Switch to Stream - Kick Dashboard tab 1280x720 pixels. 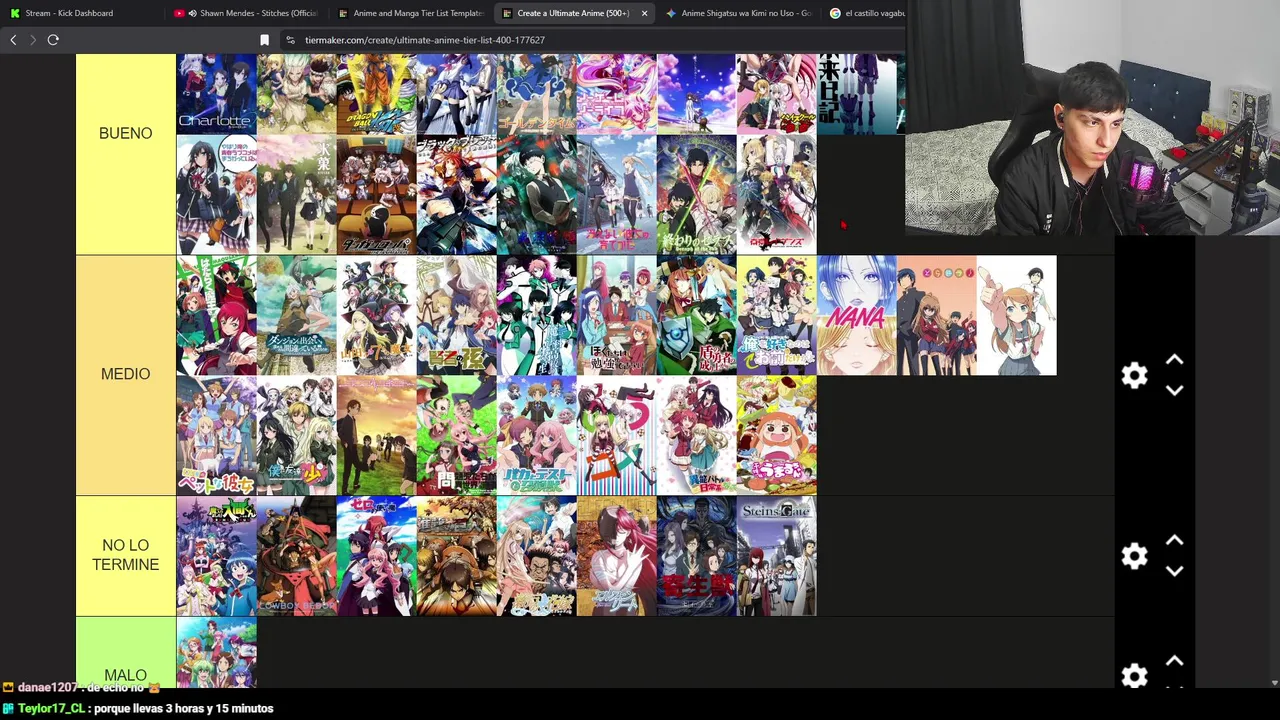(68, 13)
